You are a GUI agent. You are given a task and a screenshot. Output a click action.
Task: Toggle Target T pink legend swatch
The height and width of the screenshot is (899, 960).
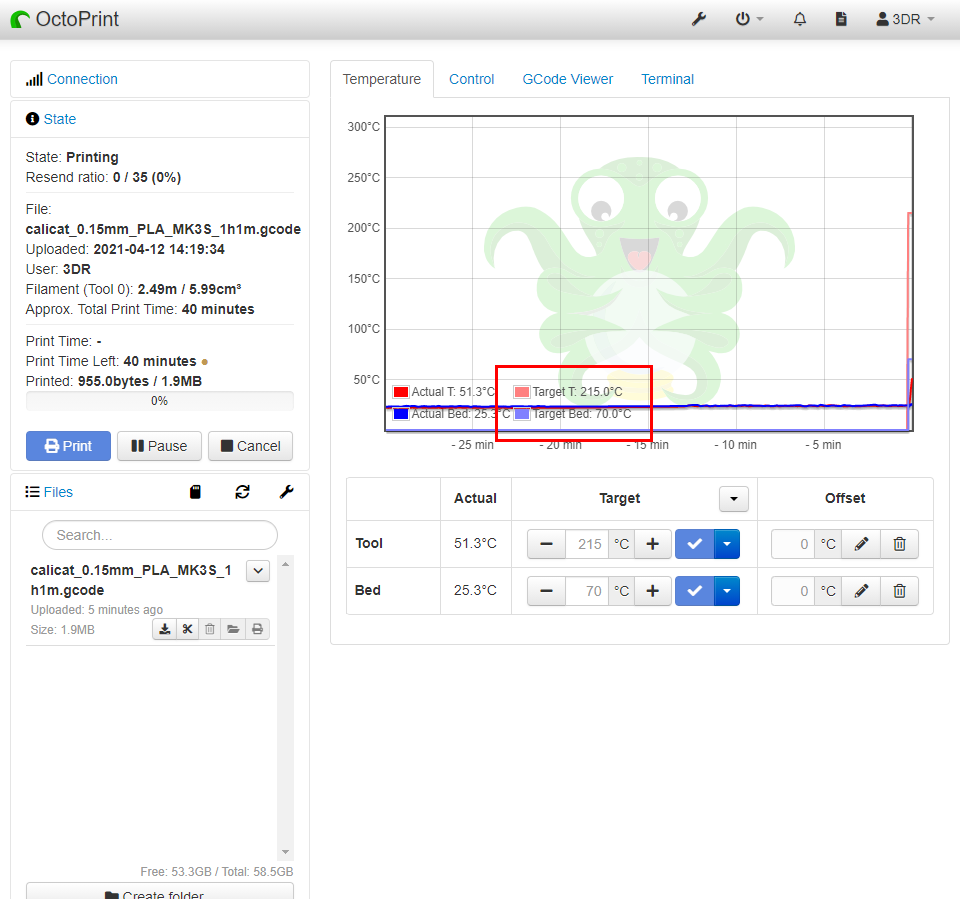(522, 392)
